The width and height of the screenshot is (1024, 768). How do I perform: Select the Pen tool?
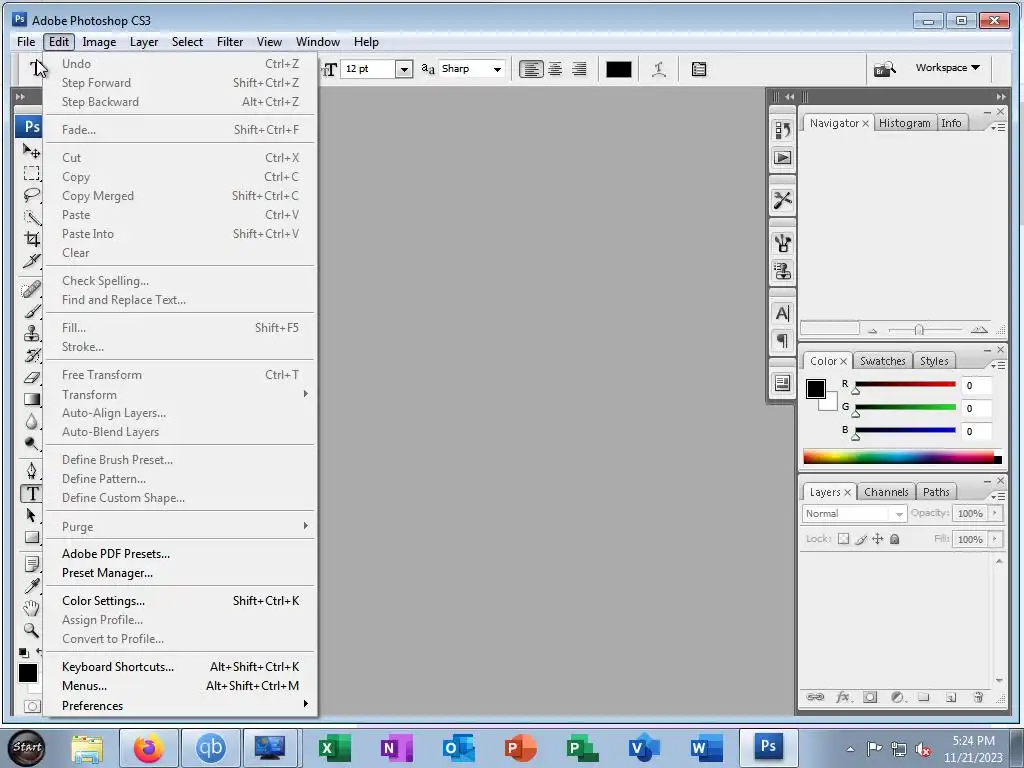click(x=31, y=470)
